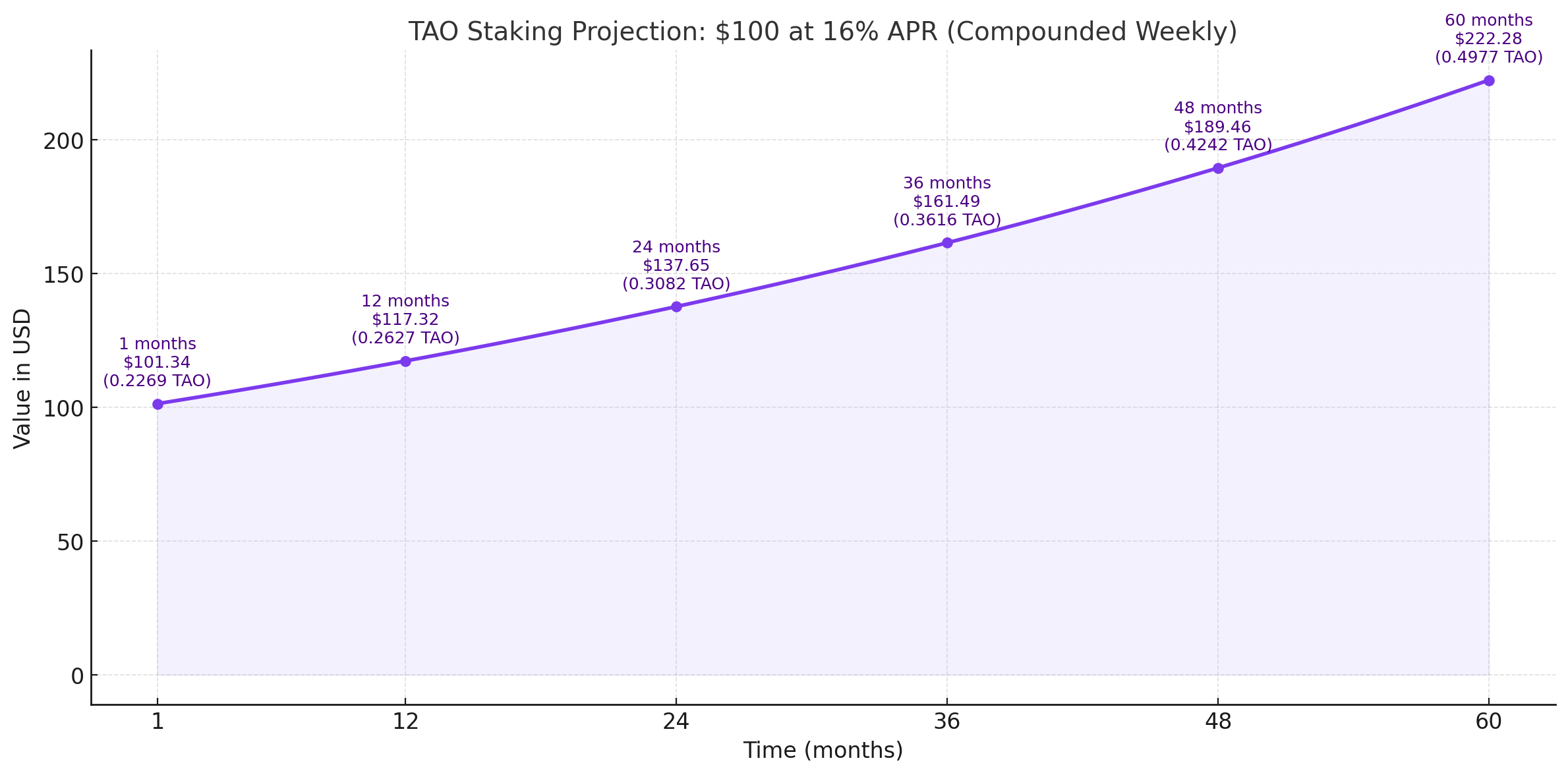Click the 1 month data point marker
The height and width of the screenshot is (775, 1568).
pos(158,404)
